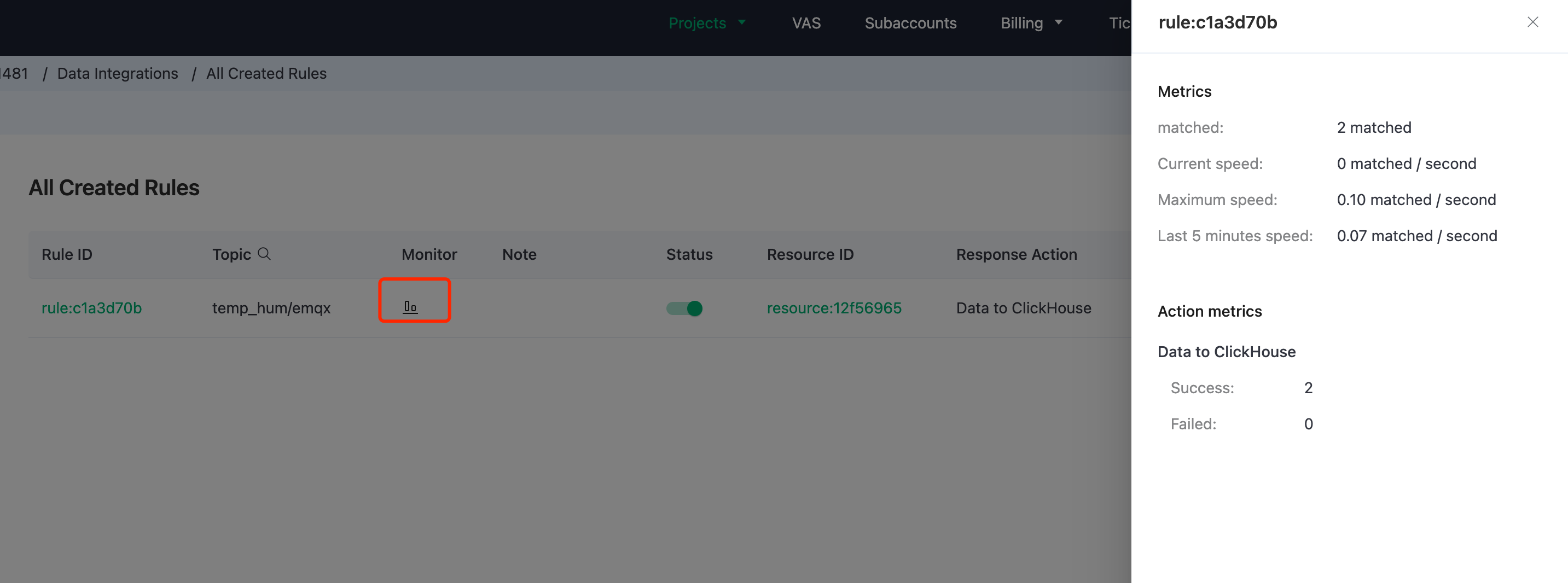Navigate to Subaccounts in the top menu
The width and height of the screenshot is (1568, 583).
(x=910, y=22)
